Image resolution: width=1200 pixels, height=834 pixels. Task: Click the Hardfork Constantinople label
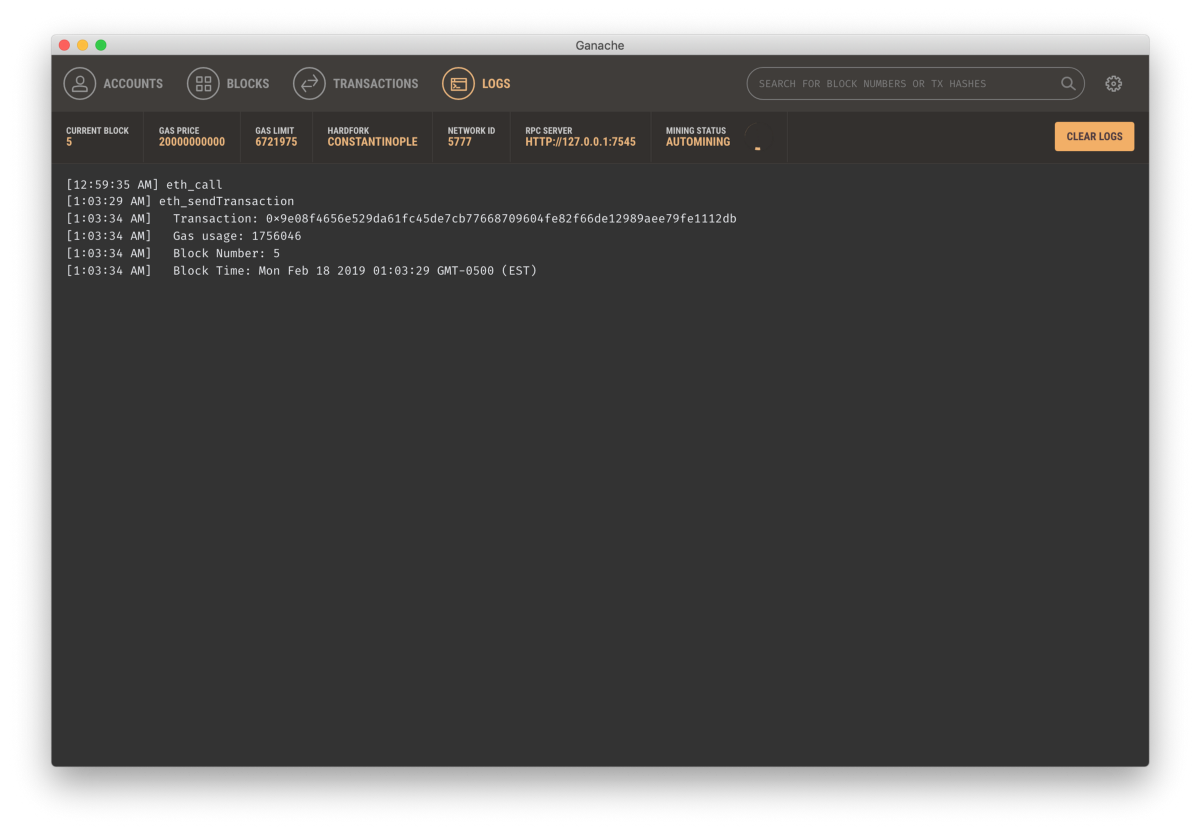click(372, 142)
